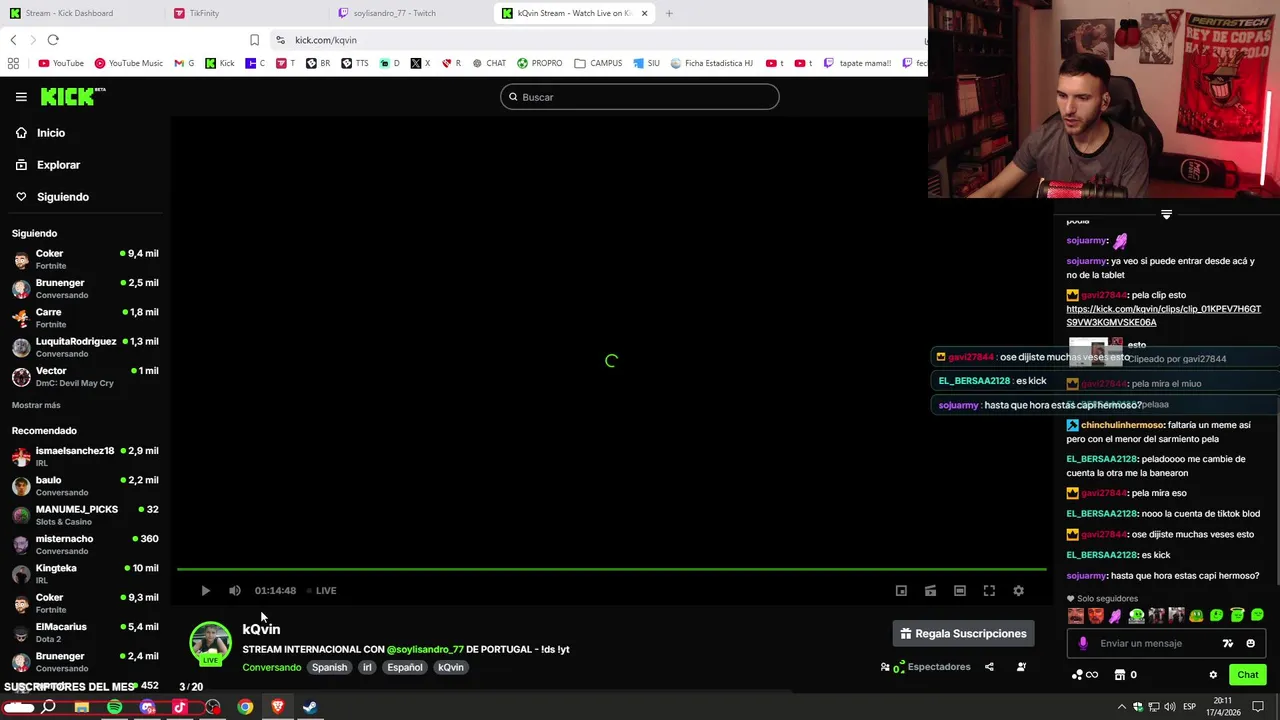The image size is (1280, 720).
Task: Expand Mostrar más in followed channels
Action: pyautogui.click(x=36, y=405)
